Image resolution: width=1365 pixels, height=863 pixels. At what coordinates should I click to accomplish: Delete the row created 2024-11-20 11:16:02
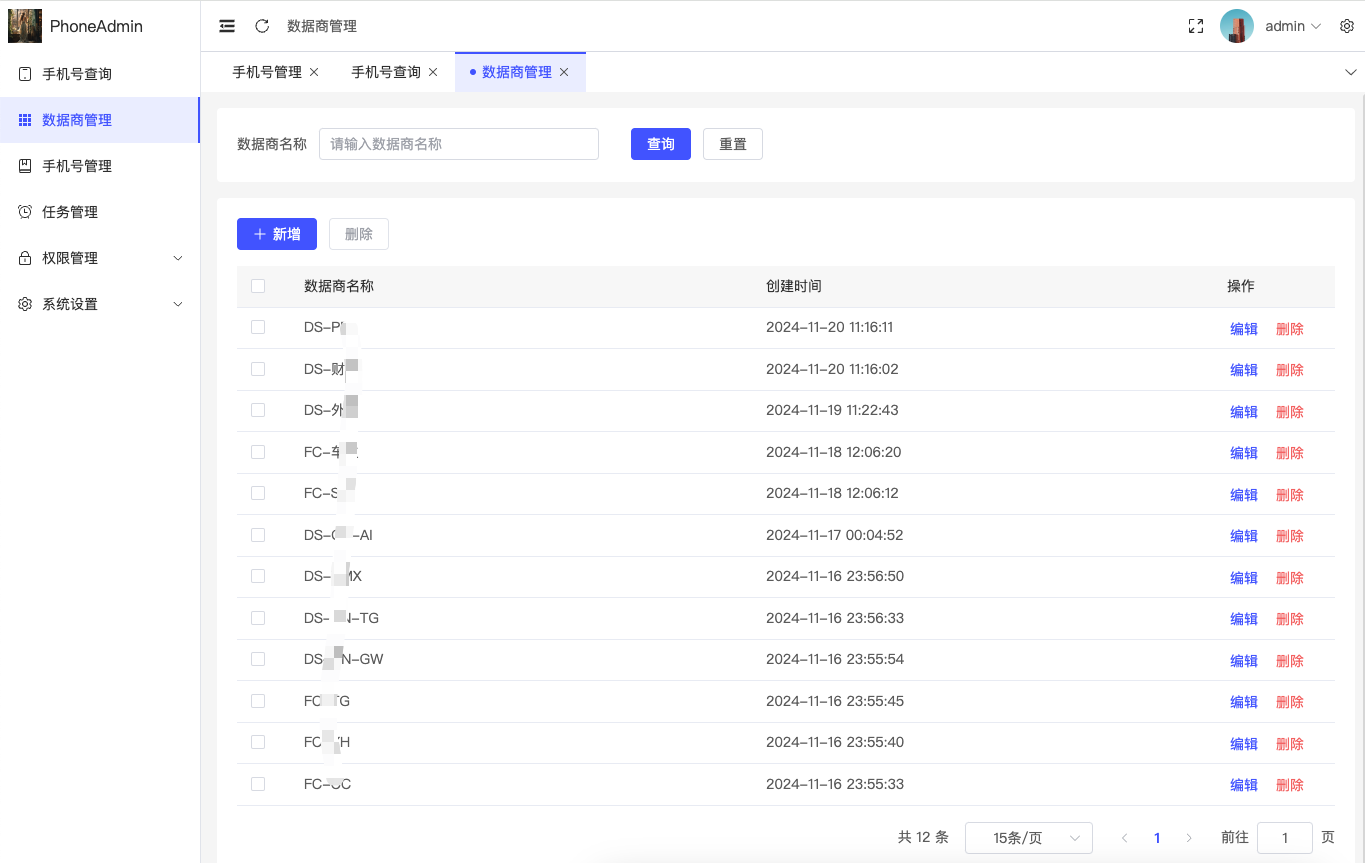tap(1290, 370)
